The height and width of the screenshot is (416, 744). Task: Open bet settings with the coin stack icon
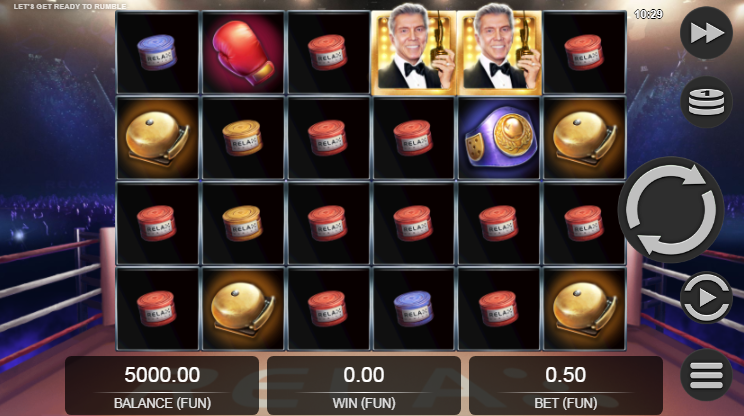tap(707, 102)
